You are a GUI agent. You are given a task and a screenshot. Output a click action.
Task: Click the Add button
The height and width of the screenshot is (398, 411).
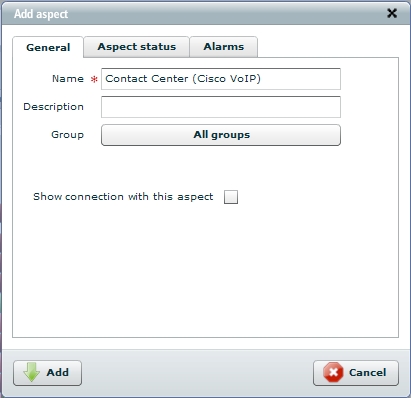point(47,373)
